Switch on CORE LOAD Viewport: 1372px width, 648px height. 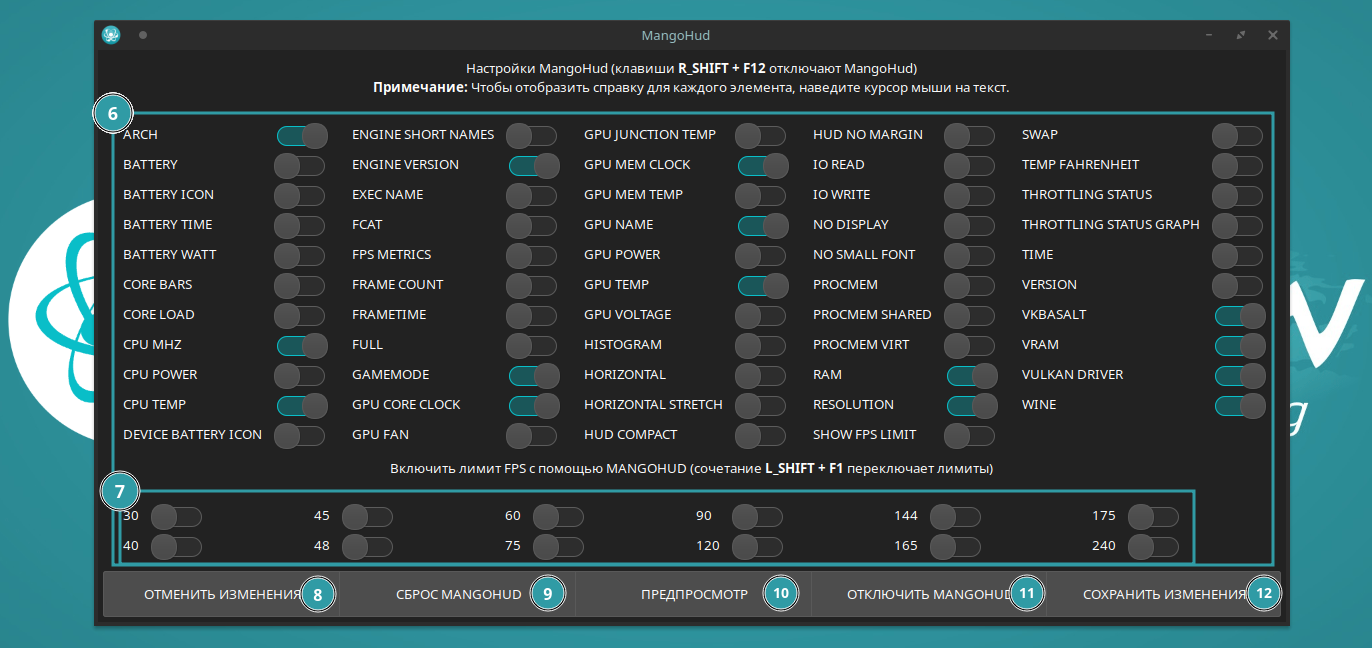point(300,315)
